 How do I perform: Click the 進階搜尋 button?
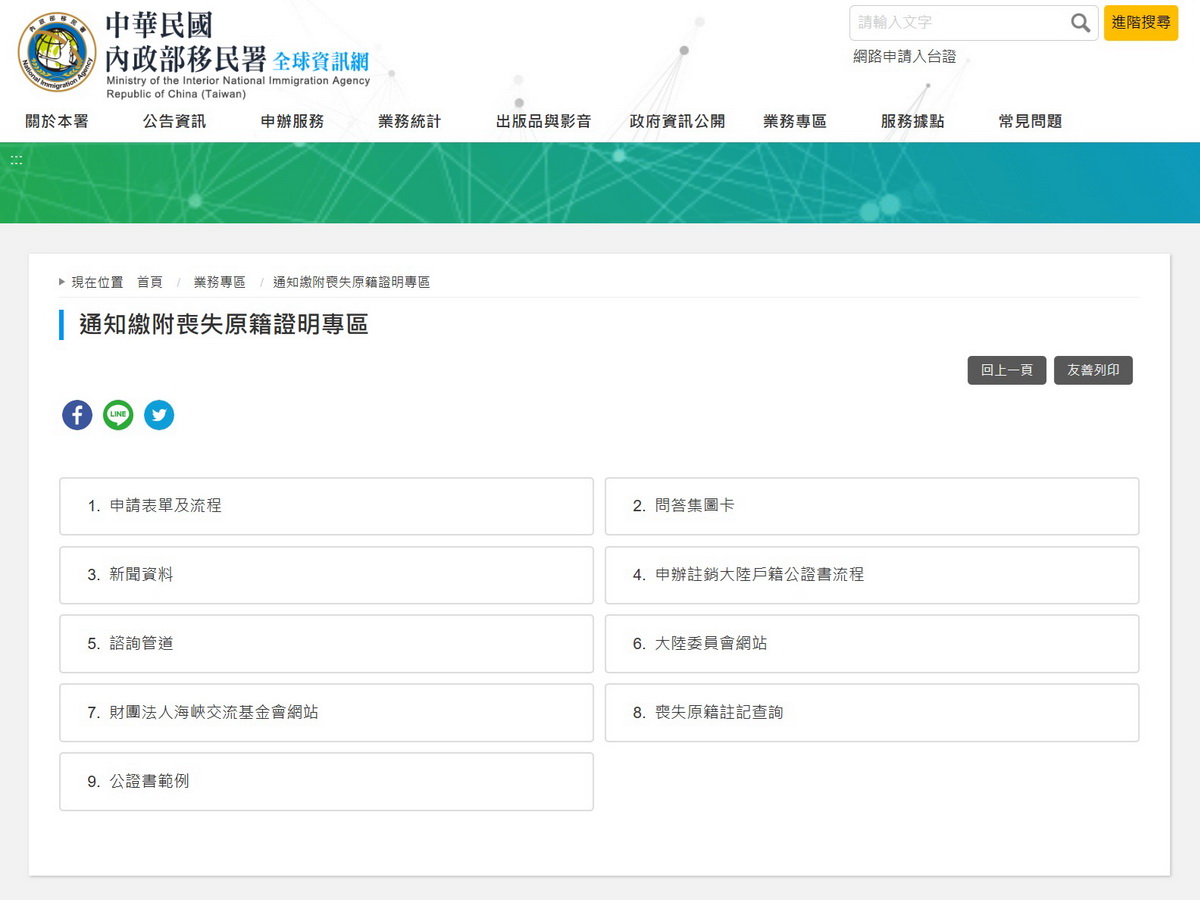pos(1140,23)
